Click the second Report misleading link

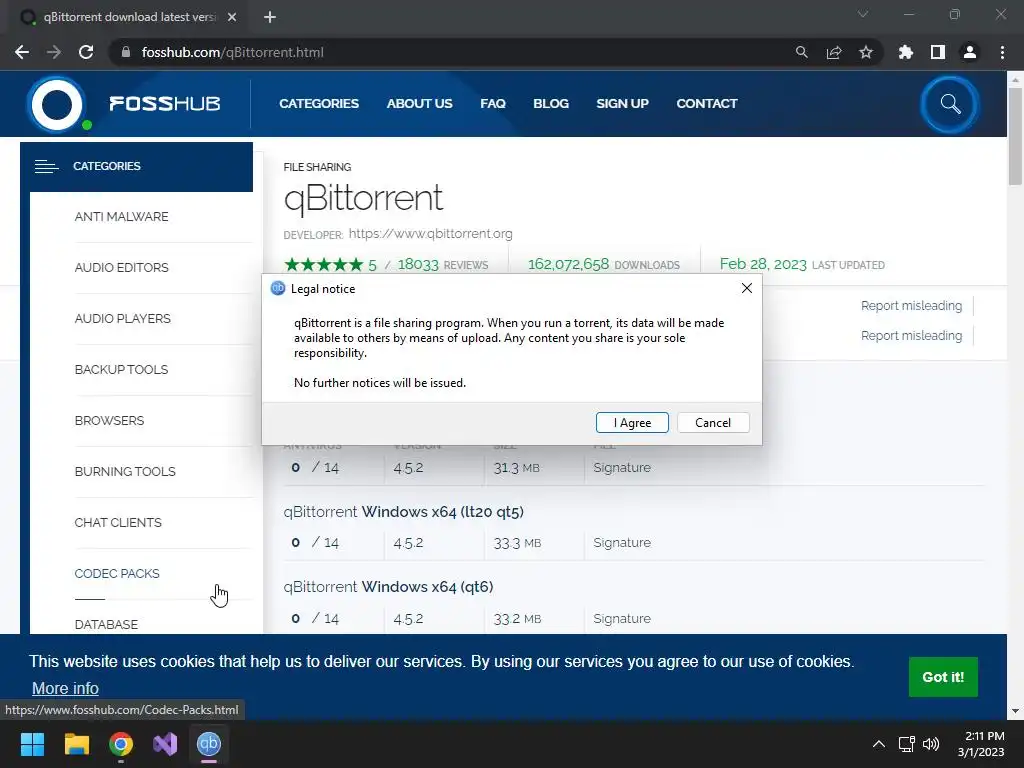[x=911, y=336]
